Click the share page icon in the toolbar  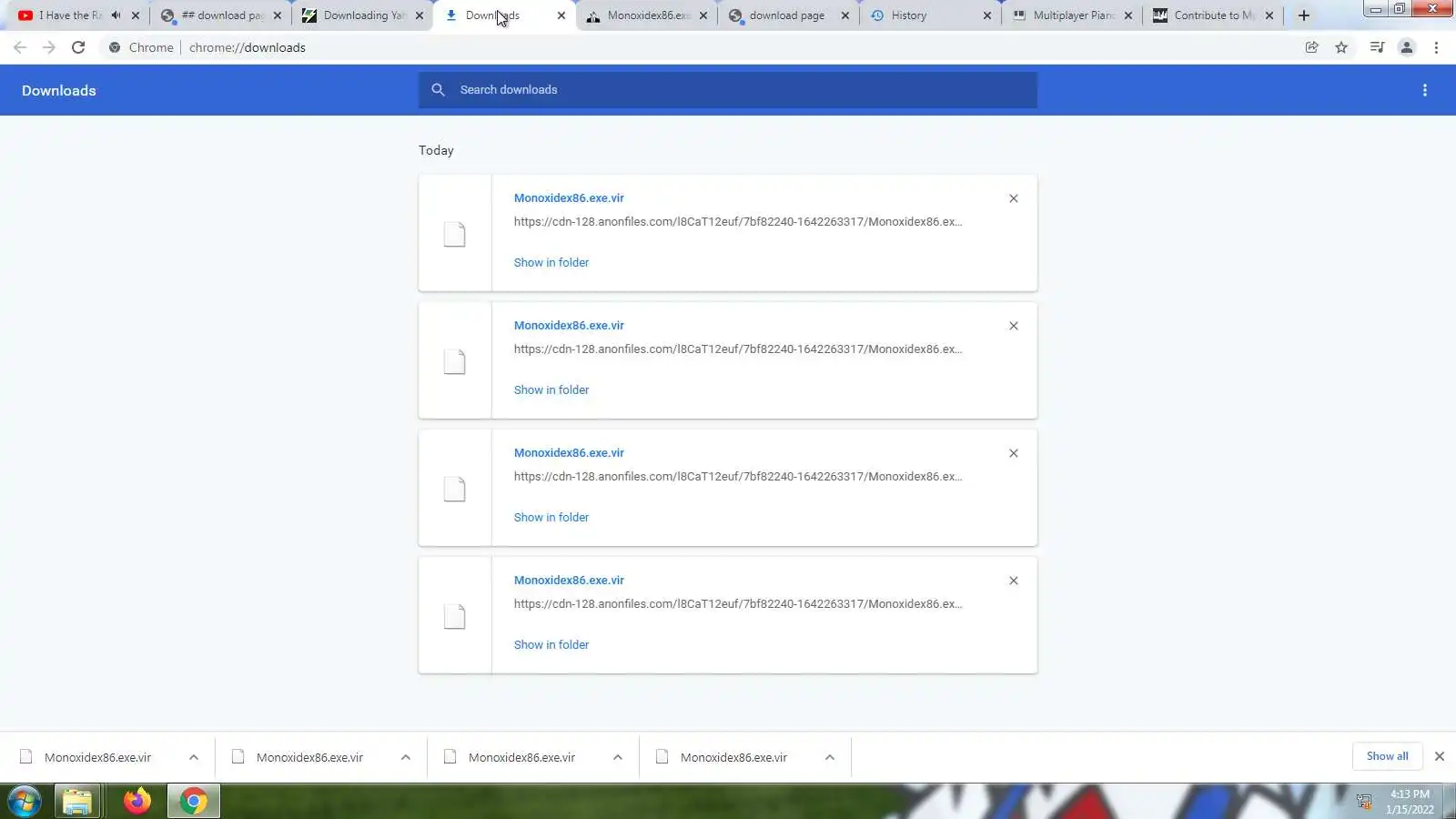[x=1311, y=47]
